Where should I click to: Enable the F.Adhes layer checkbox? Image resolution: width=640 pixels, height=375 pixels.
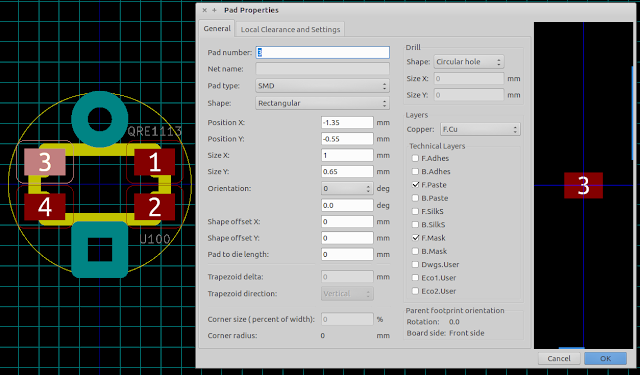pos(415,158)
